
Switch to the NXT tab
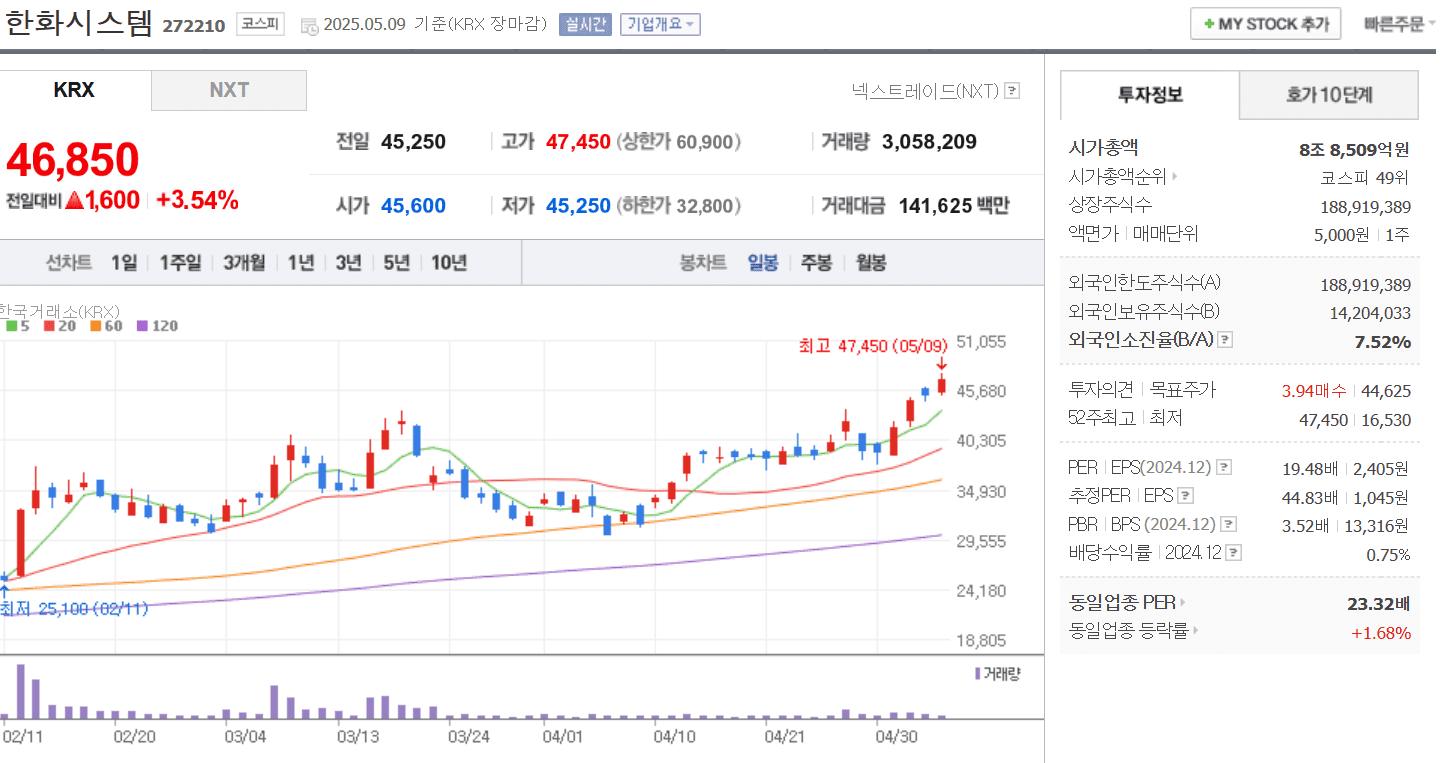click(229, 90)
